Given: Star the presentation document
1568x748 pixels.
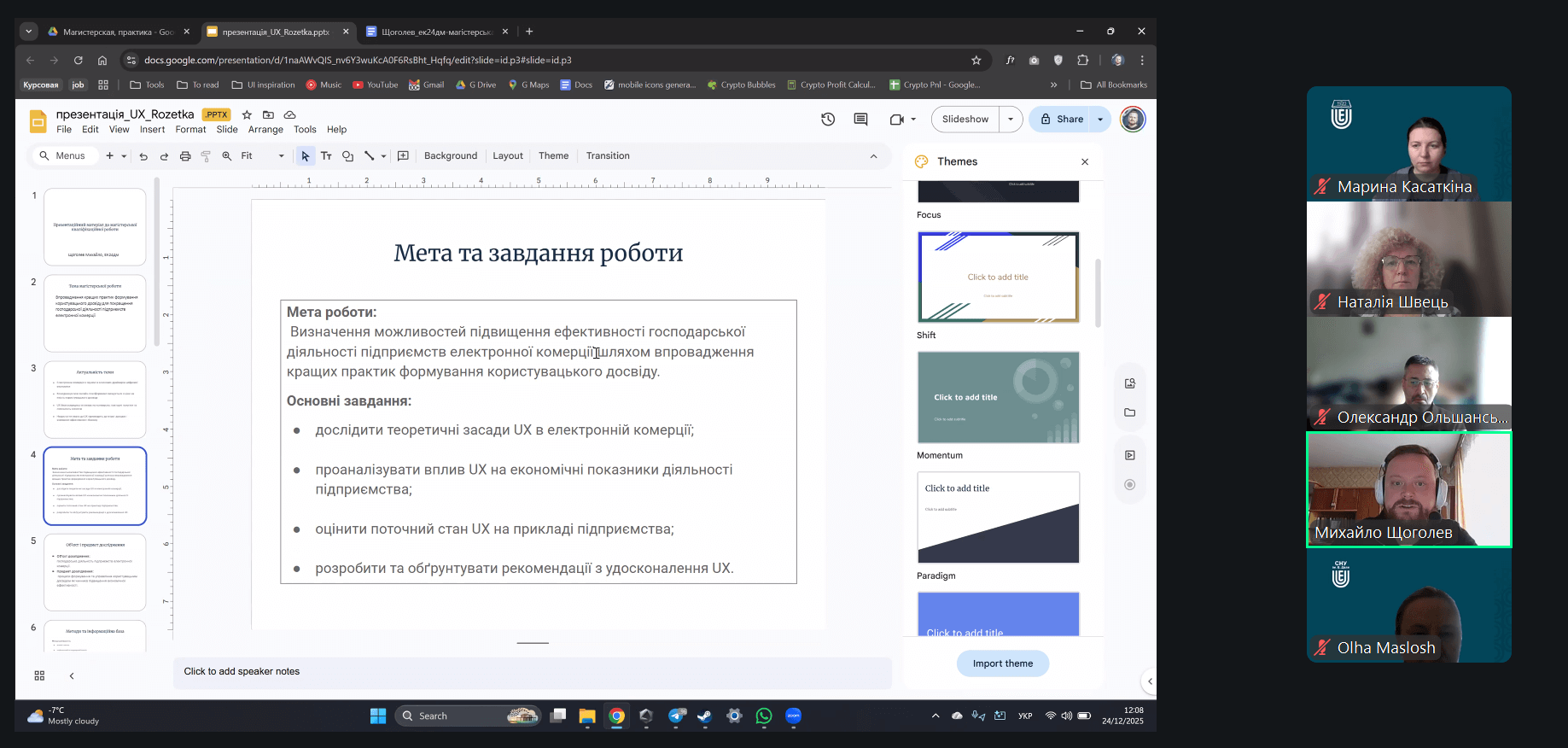Looking at the screenshot, I should 247,114.
